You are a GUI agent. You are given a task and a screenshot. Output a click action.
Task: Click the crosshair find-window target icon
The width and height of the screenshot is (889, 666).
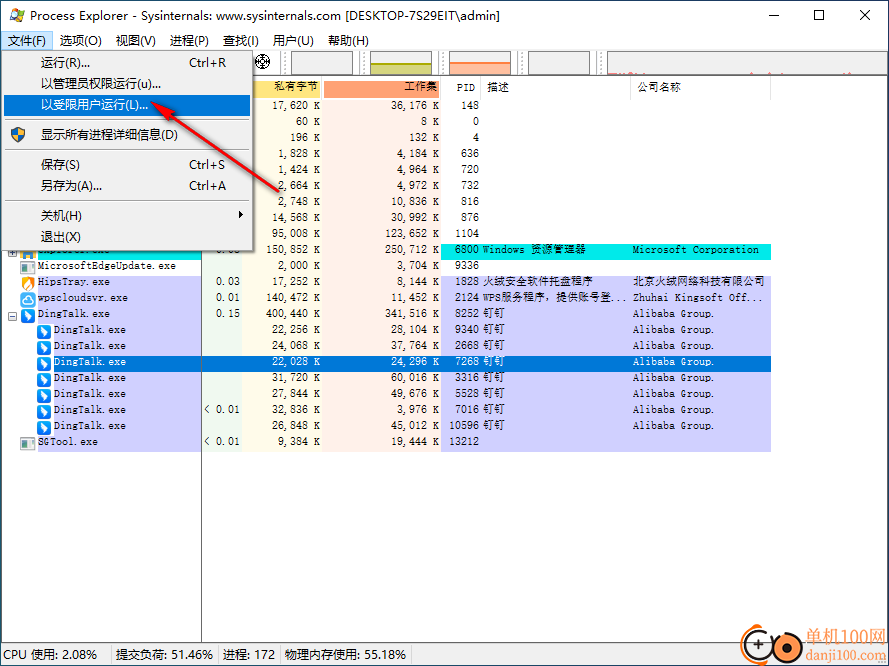coord(262,61)
